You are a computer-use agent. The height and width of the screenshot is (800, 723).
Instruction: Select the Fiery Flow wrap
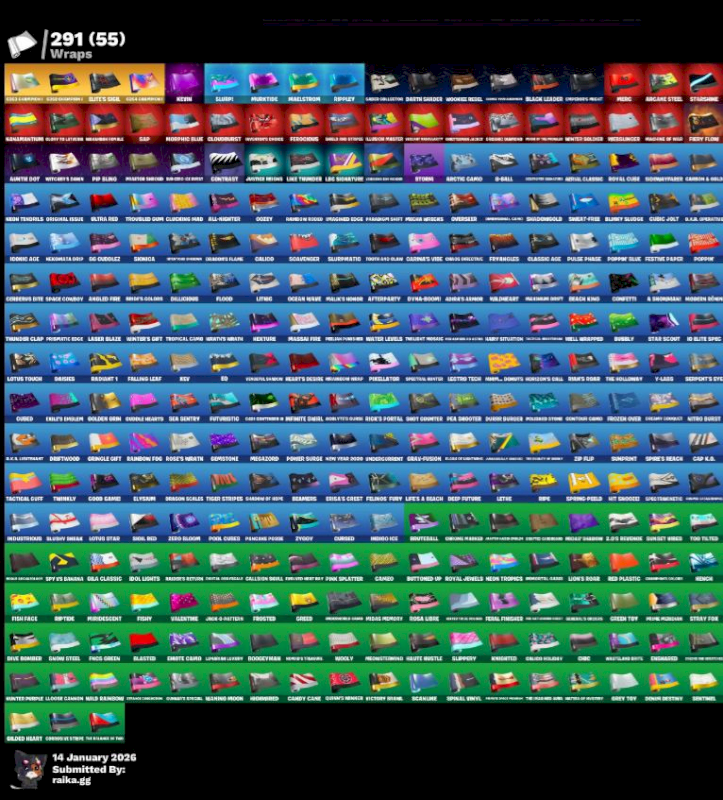tap(704, 123)
